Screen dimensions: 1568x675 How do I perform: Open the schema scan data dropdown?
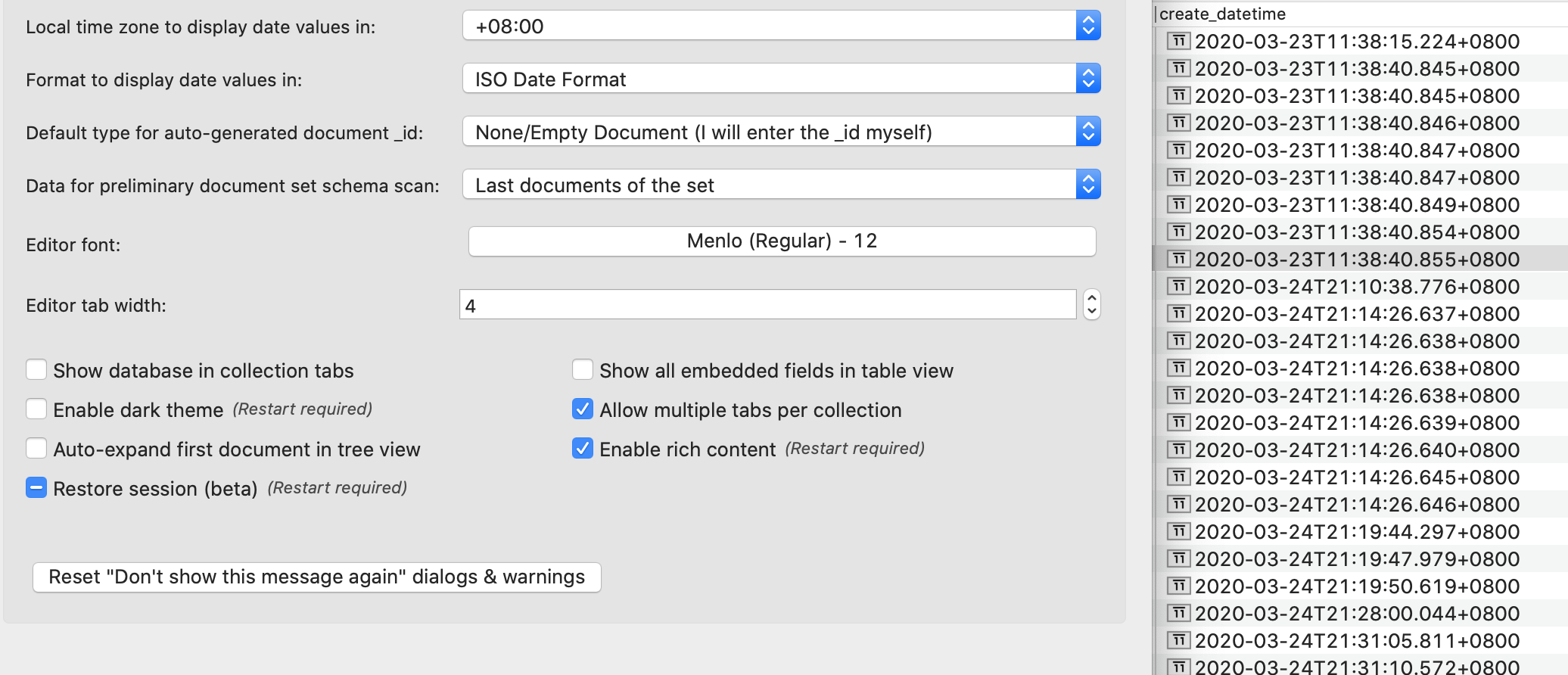pyautogui.click(x=781, y=185)
